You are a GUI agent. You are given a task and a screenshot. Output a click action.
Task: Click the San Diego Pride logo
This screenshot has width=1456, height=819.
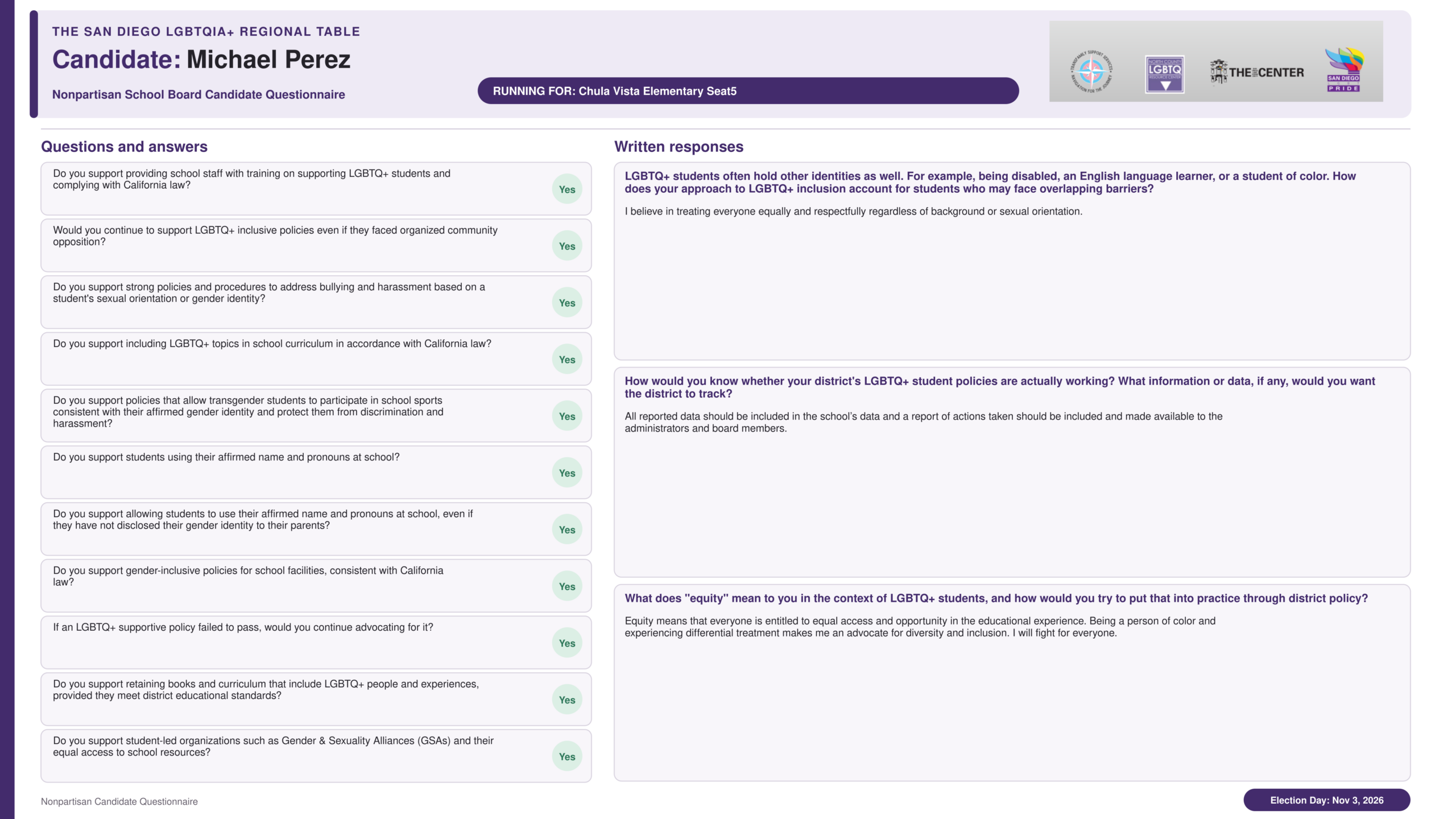point(1344,70)
